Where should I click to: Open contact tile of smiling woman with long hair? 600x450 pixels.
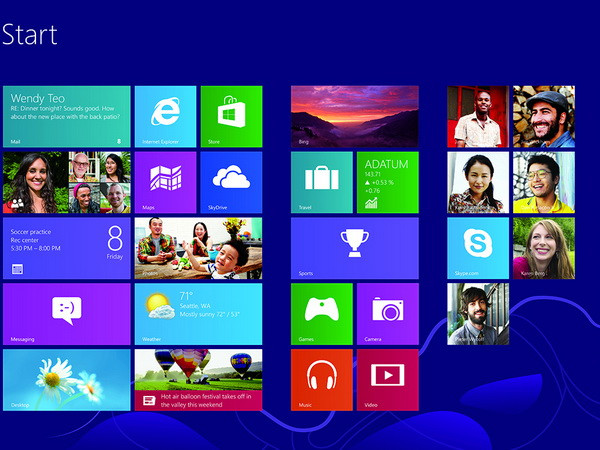(544, 248)
